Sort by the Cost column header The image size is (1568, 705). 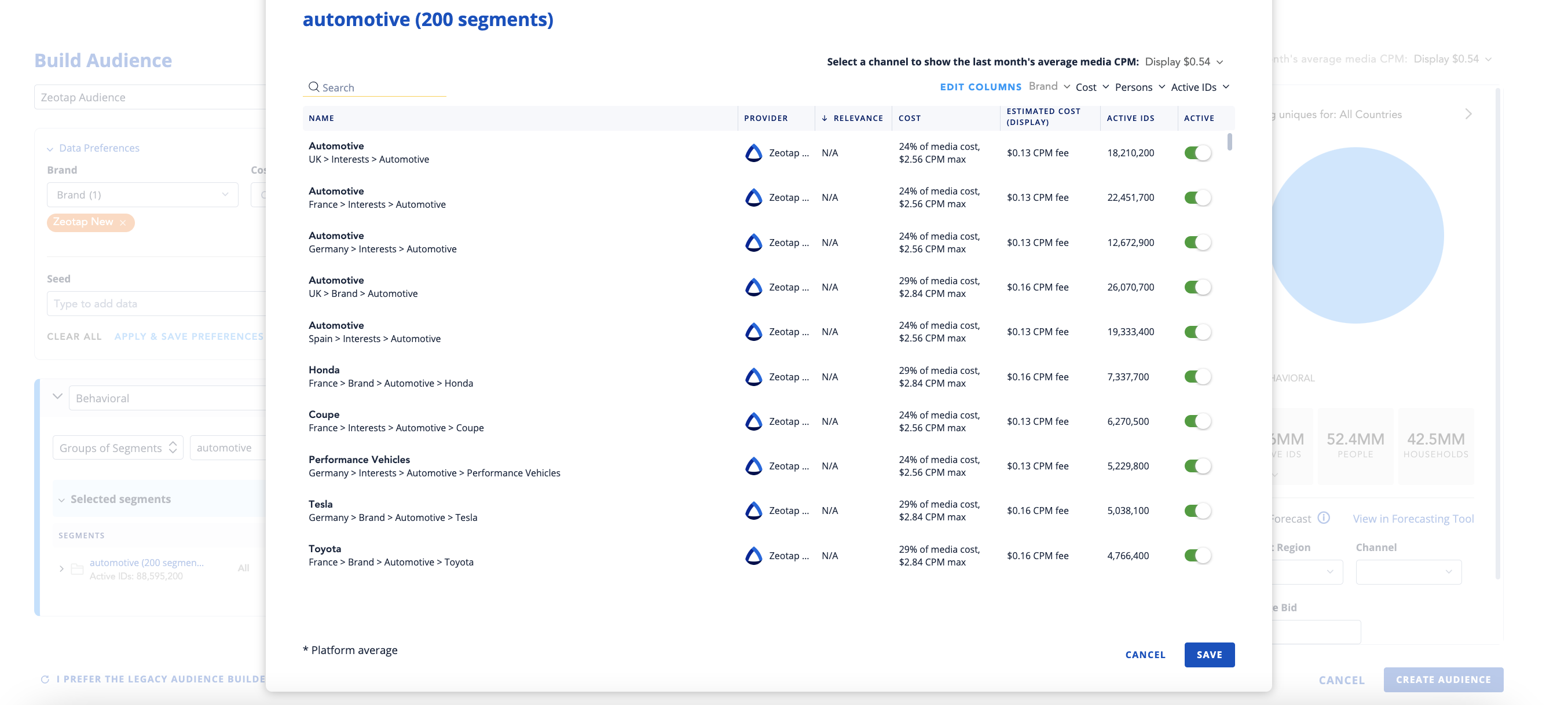(x=910, y=118)
